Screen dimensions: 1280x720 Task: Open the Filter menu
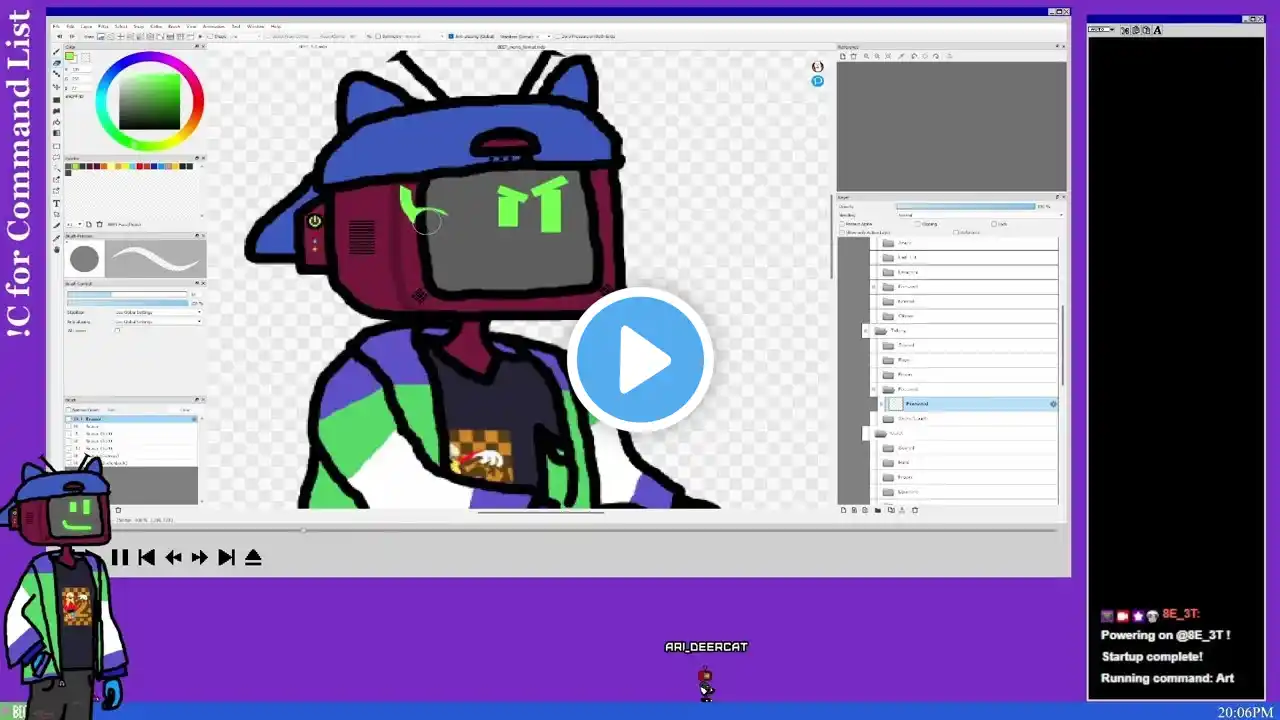pos(104,26)
